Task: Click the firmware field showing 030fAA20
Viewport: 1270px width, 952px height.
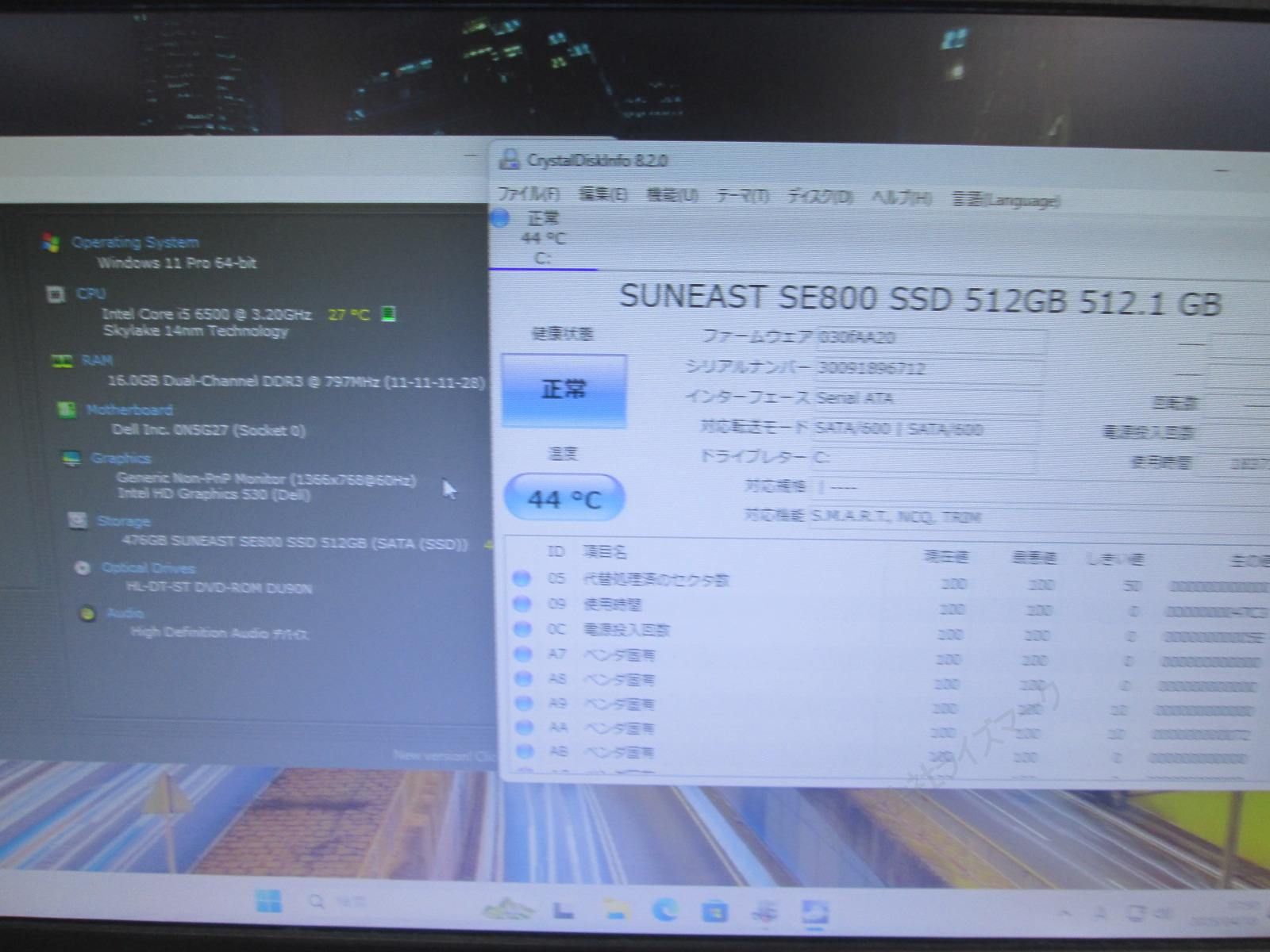Action: (930, 339)
